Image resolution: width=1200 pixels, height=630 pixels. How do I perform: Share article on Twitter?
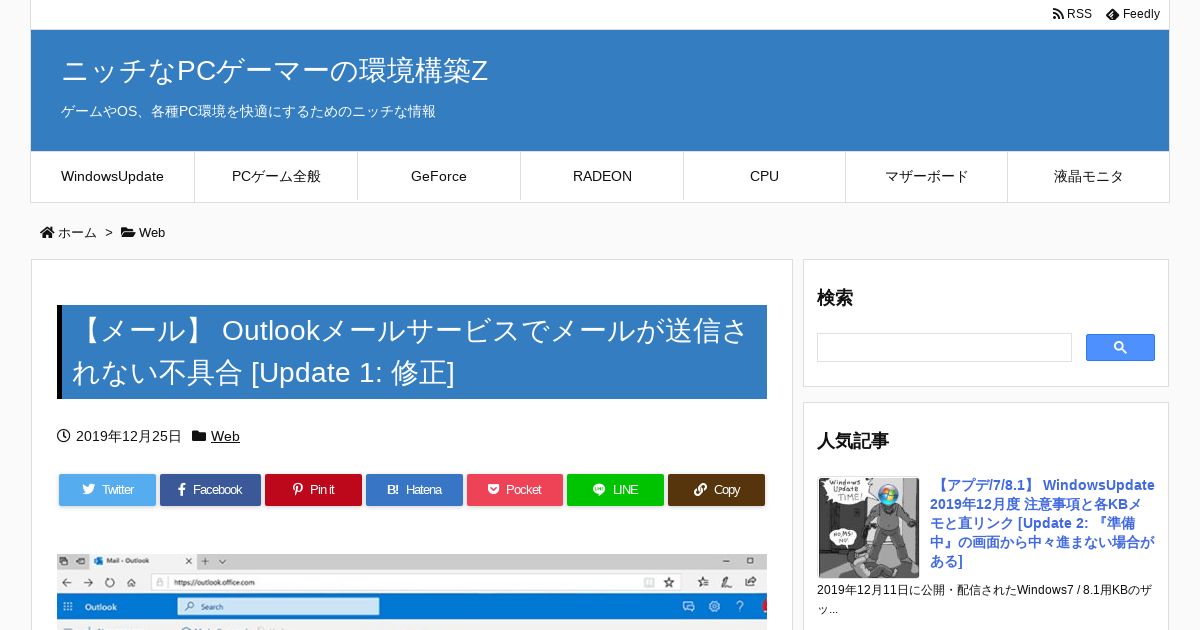(x=107, y=490)
